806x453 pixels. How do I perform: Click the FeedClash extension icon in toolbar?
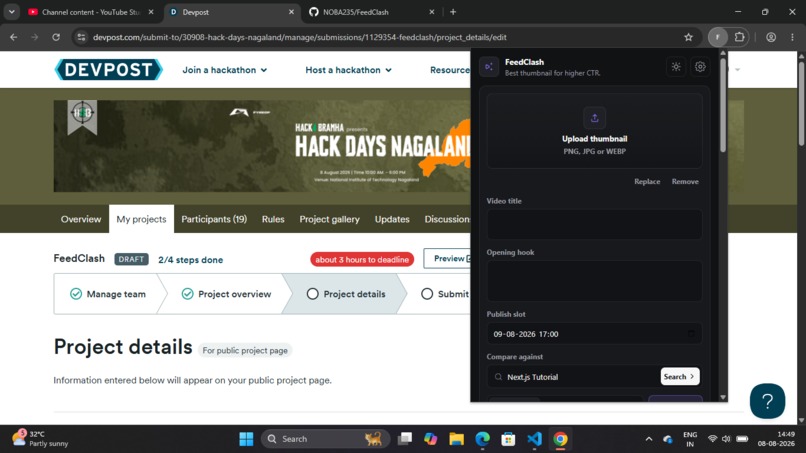pos(718,37)
